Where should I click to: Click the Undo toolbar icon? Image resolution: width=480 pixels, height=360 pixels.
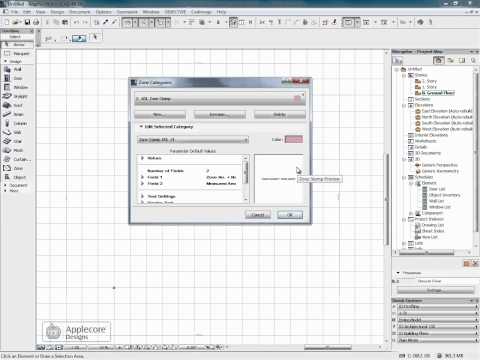pos(76,22)
